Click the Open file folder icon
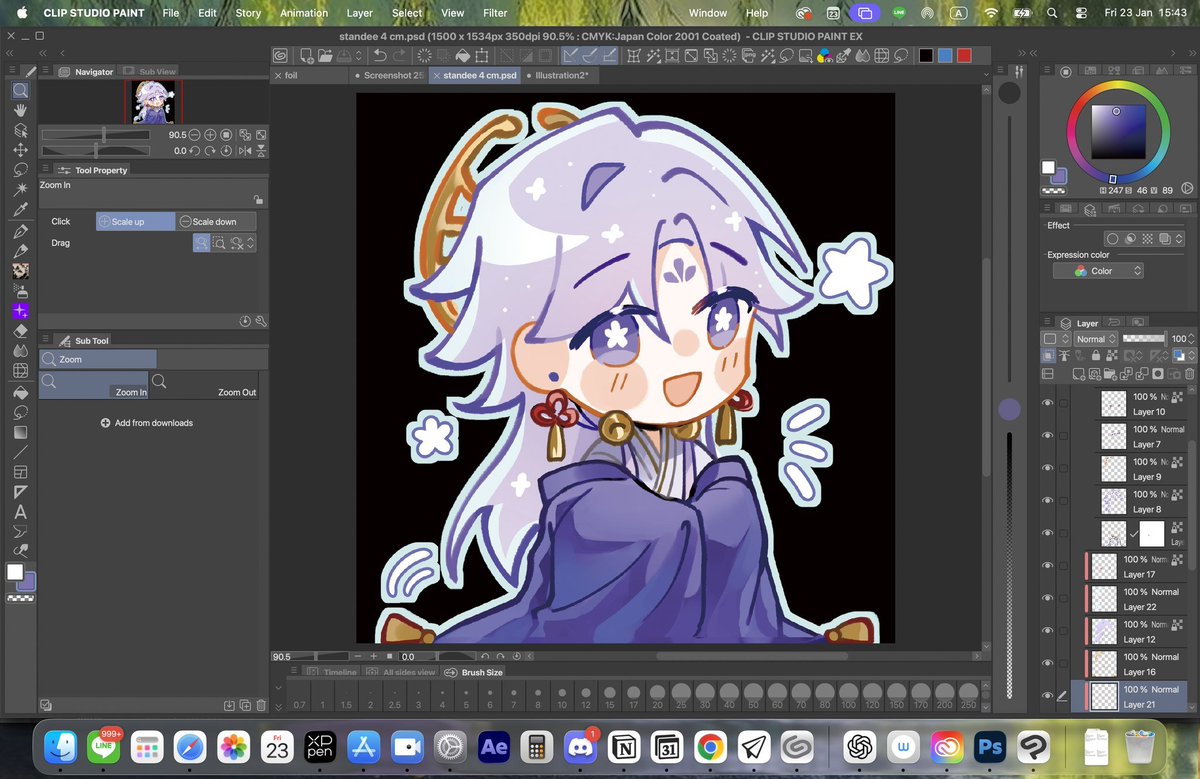This screenshot has width=1200, height=779. (x=326, y=56)
